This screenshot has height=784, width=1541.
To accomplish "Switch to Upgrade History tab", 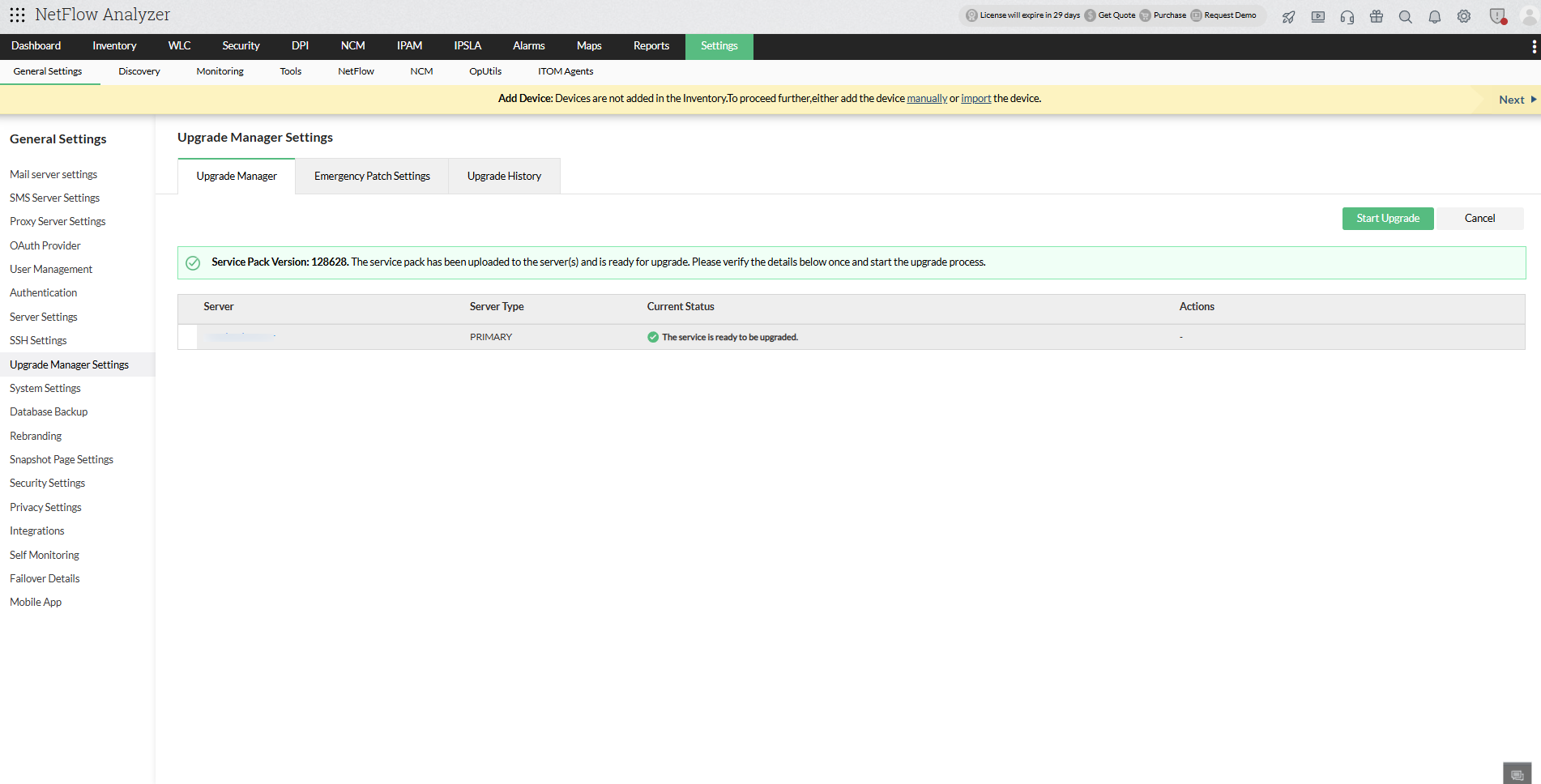I will click(504, 176).
